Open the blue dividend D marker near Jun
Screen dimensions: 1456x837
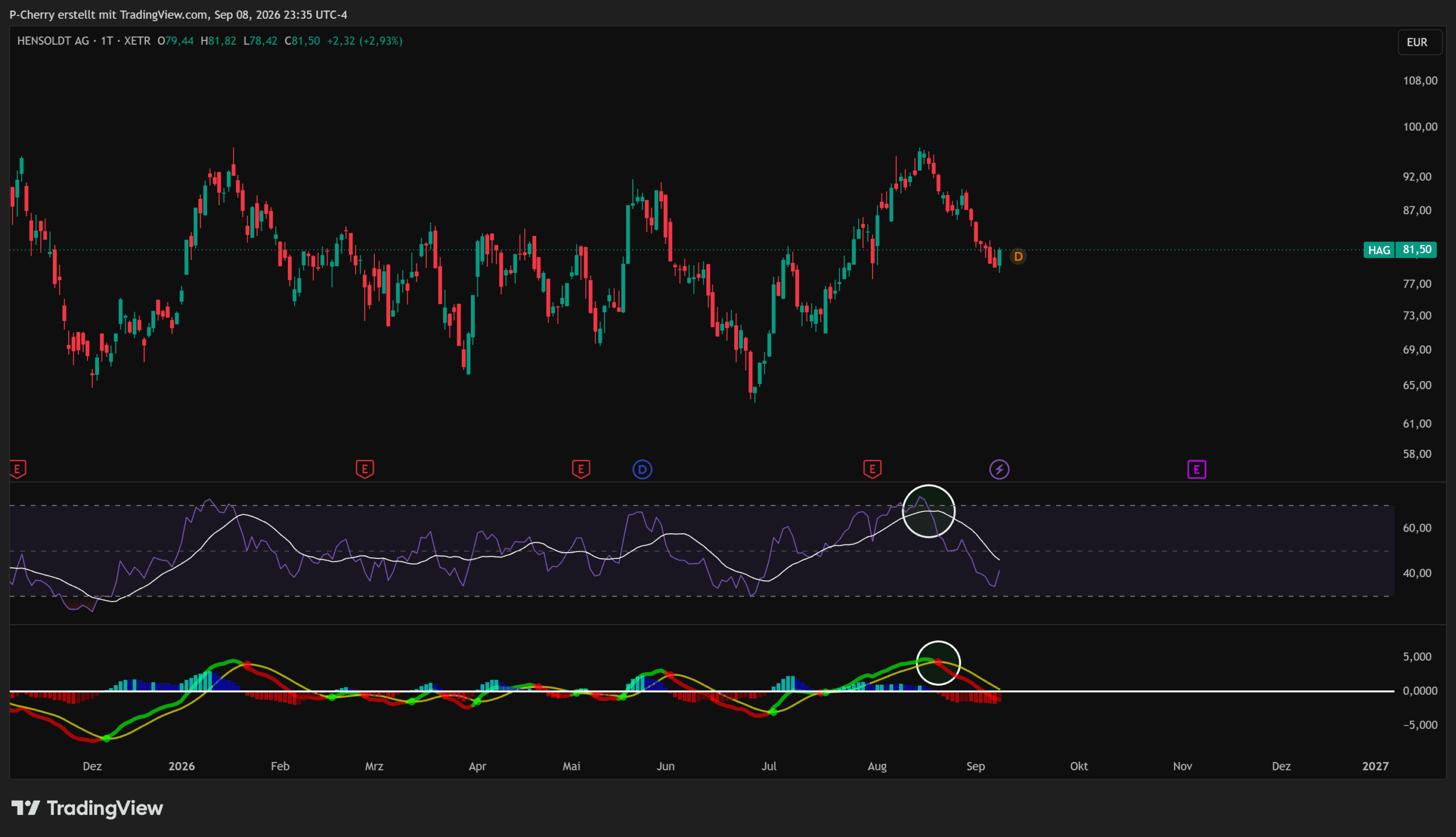point(642,470)
